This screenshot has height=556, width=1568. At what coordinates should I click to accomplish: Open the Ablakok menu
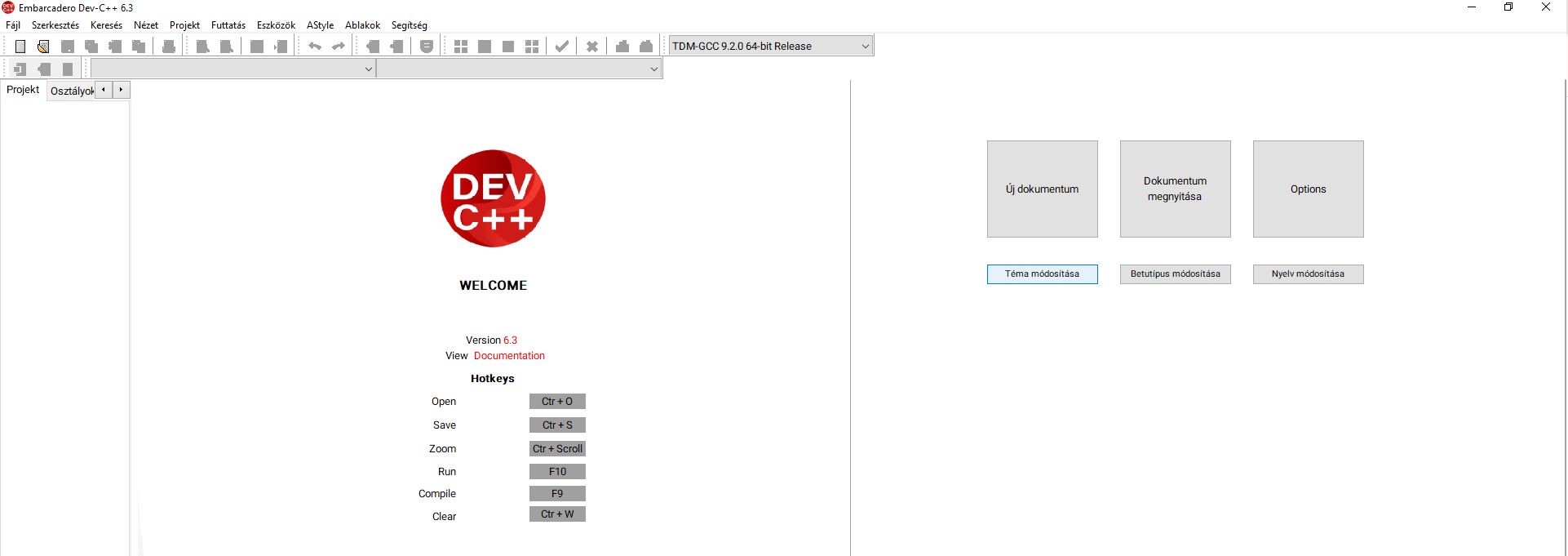tap(362, 25)
